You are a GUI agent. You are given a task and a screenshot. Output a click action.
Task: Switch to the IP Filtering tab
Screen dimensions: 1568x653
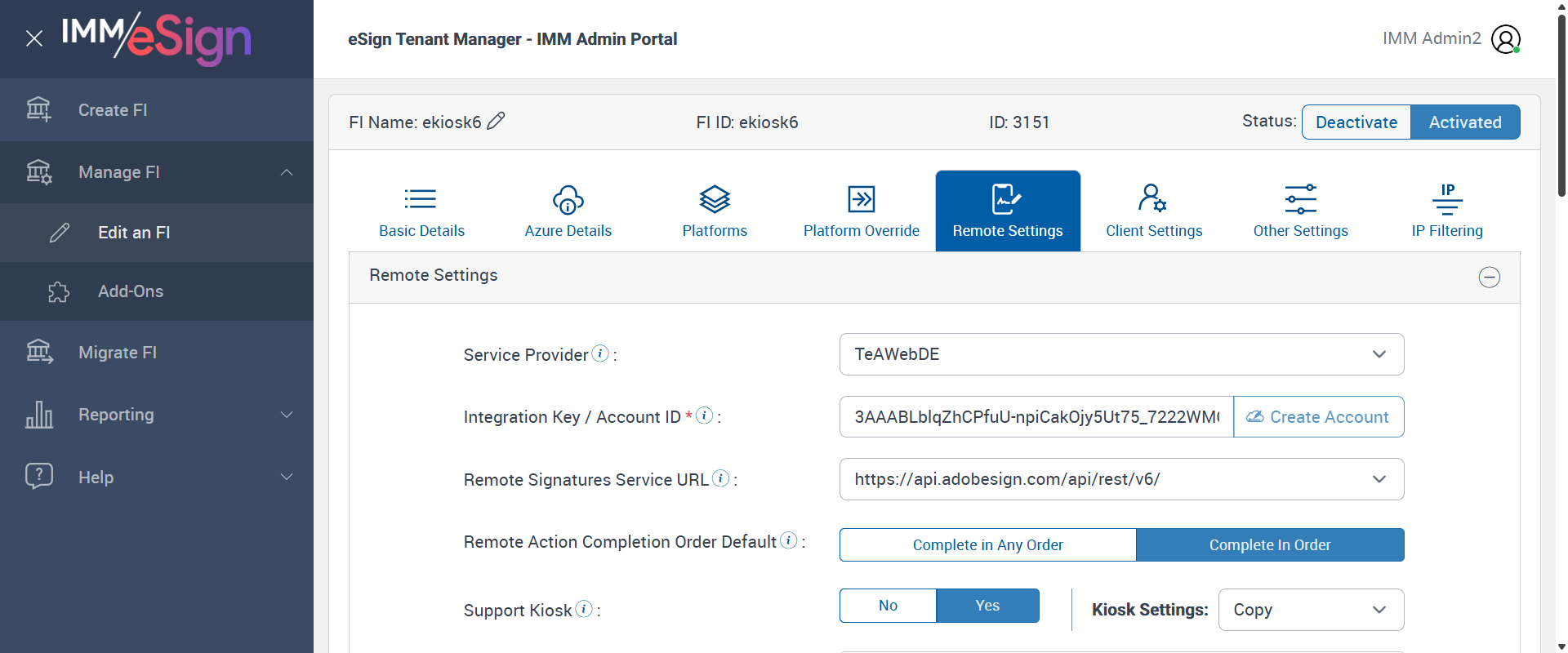[1446, 211]
